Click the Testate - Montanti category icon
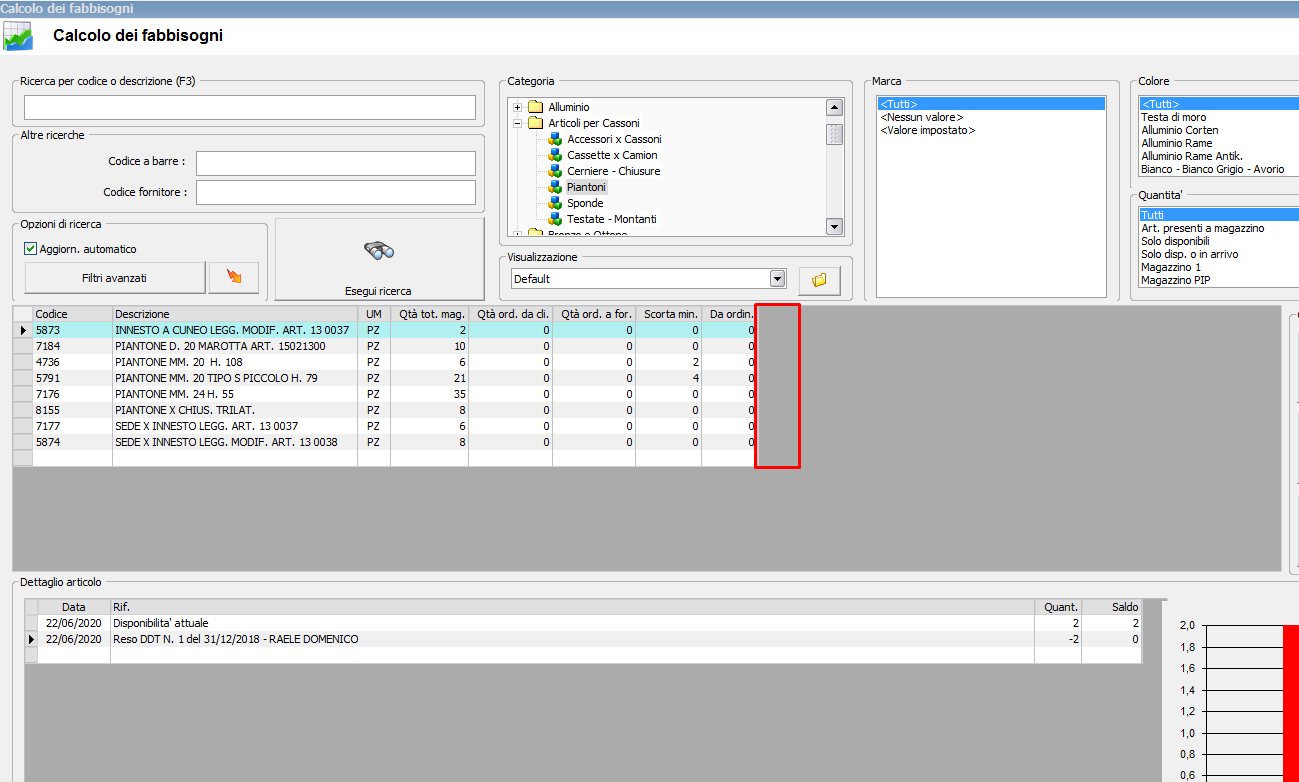The height and width of the screenshot is (782, 1299). coord(555,219)
